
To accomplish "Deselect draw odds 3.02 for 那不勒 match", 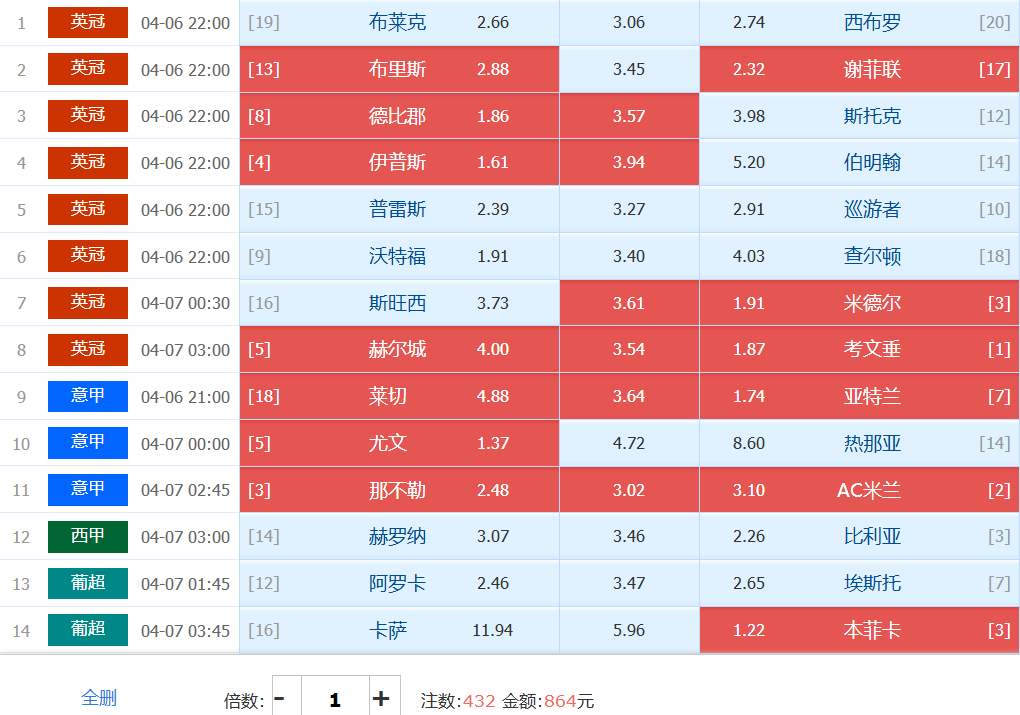I will pos(629,490).
